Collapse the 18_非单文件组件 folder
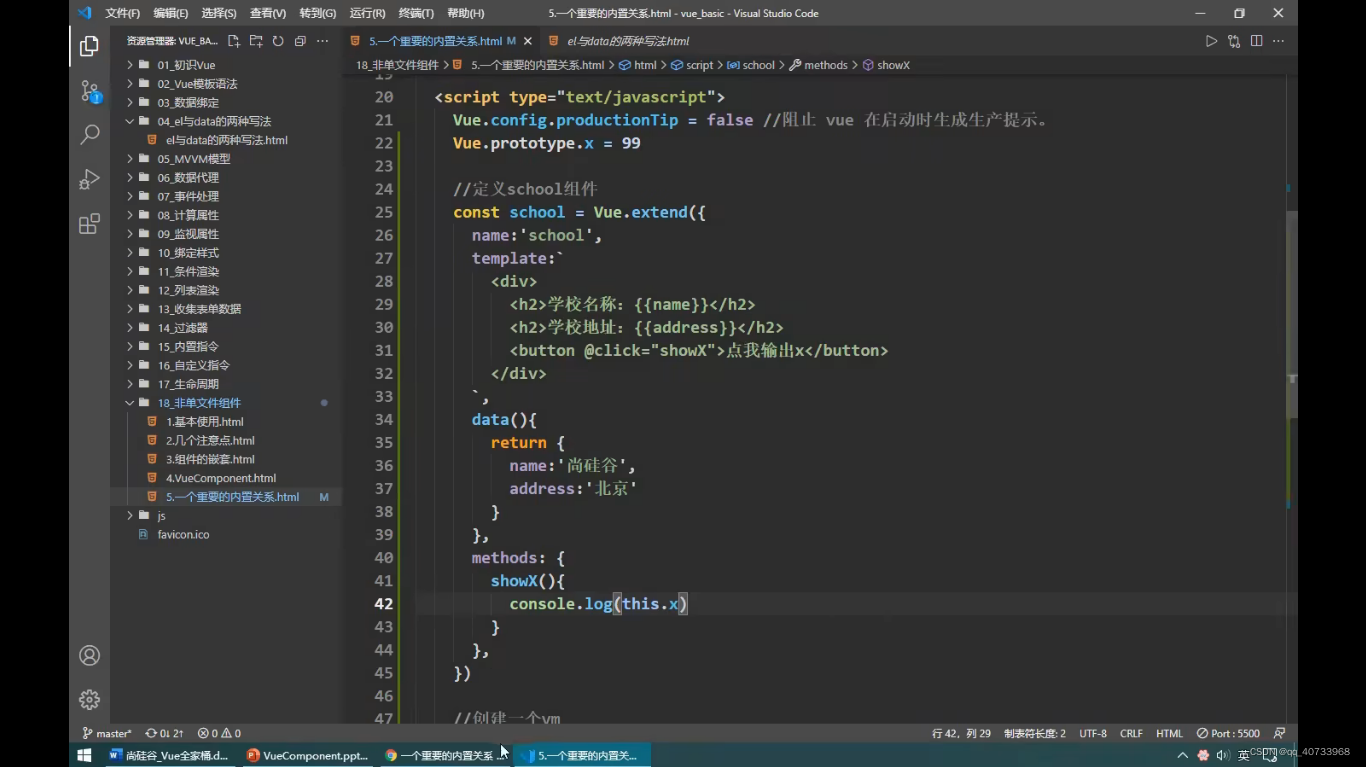 pos(199,403)
